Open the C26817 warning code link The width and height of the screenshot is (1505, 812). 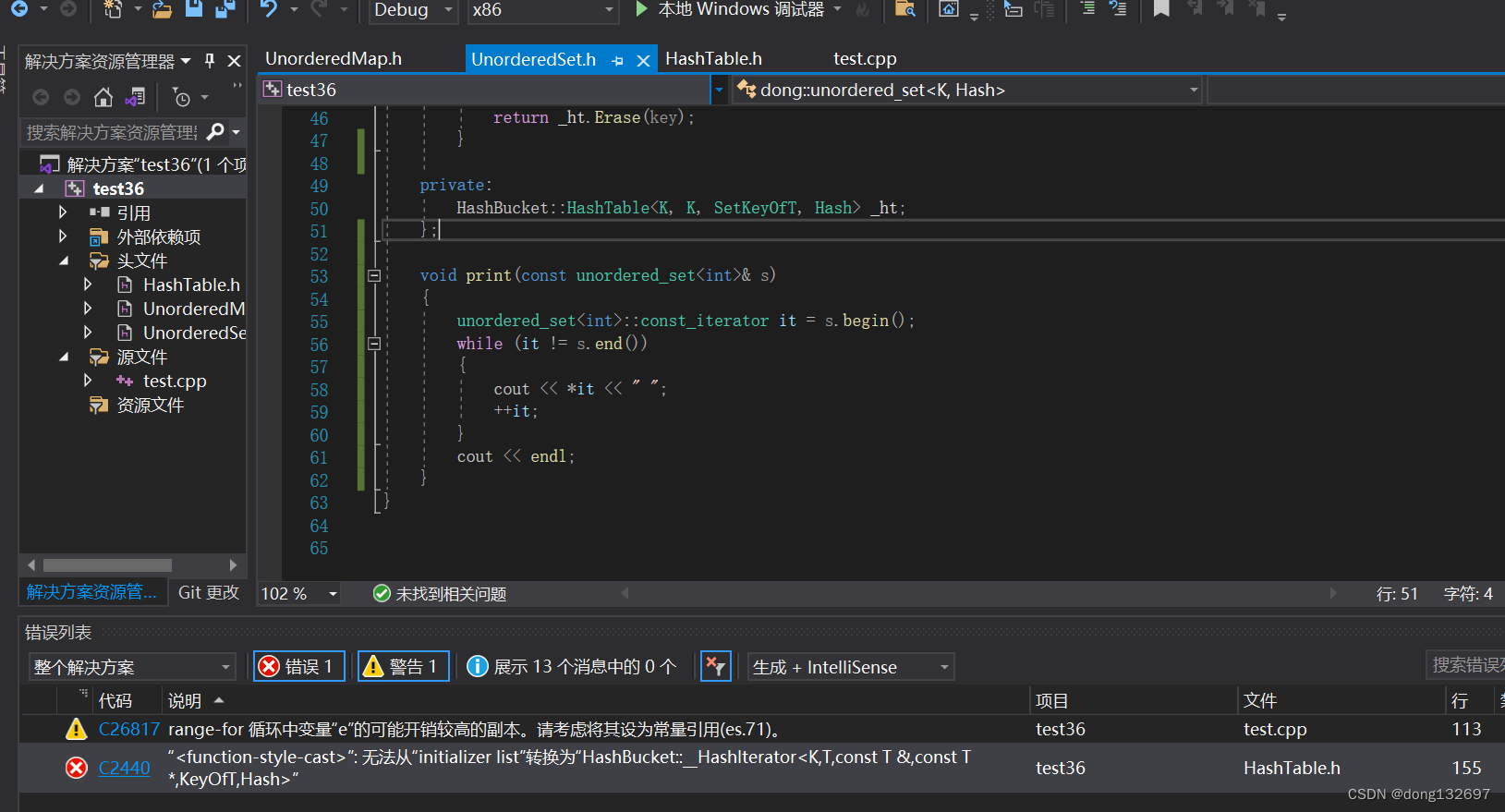point(128,729)
